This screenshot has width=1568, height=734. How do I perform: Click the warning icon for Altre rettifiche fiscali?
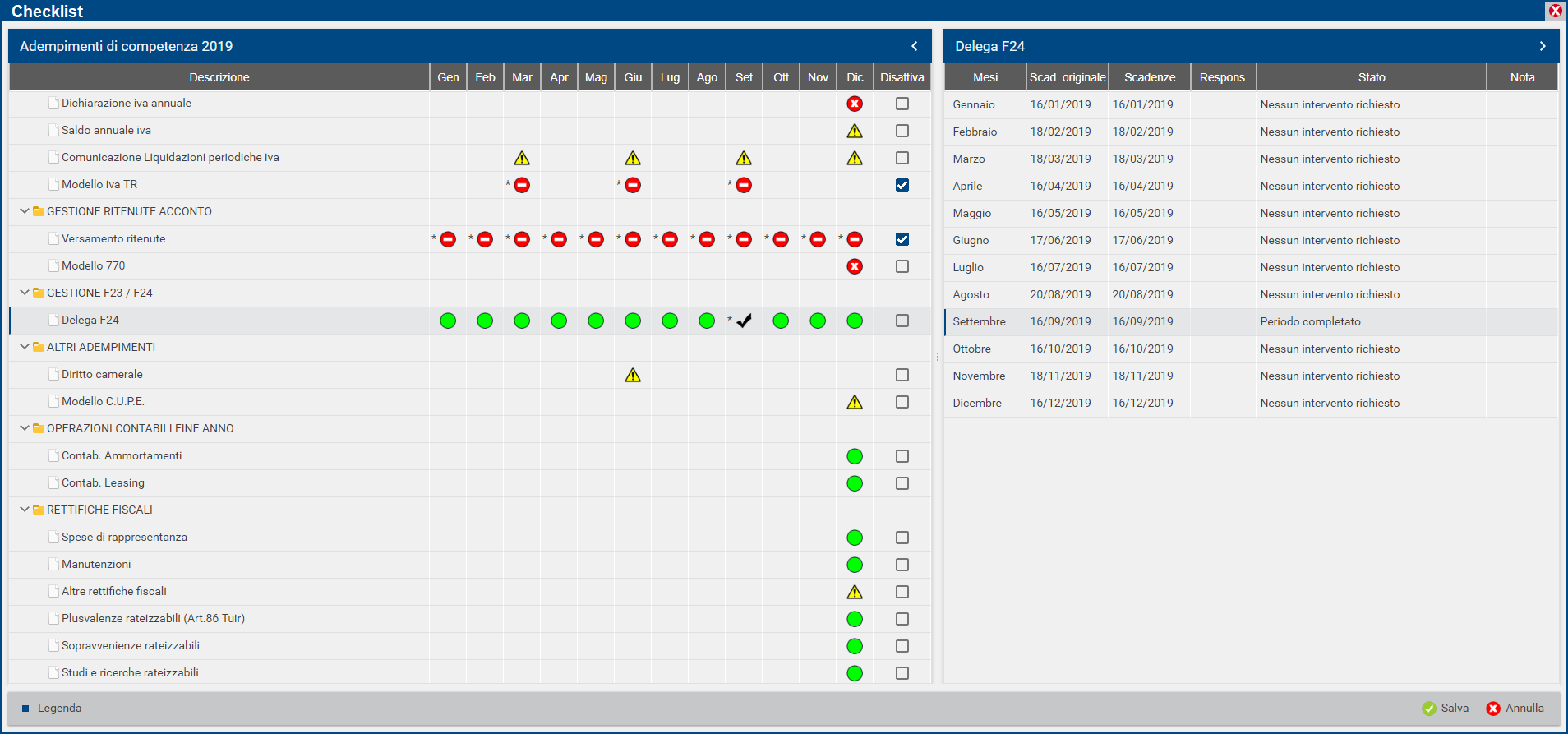pyautogui.click(x=855, y=592)
